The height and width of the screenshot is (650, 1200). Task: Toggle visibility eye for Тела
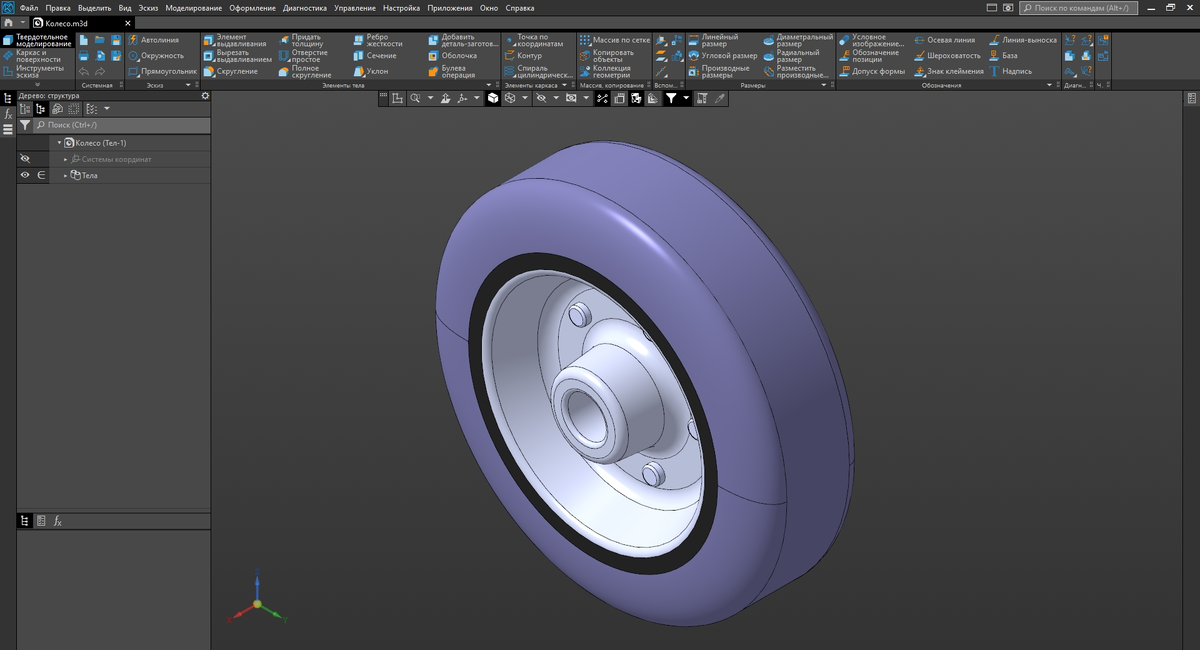click(x=25, y=175)
